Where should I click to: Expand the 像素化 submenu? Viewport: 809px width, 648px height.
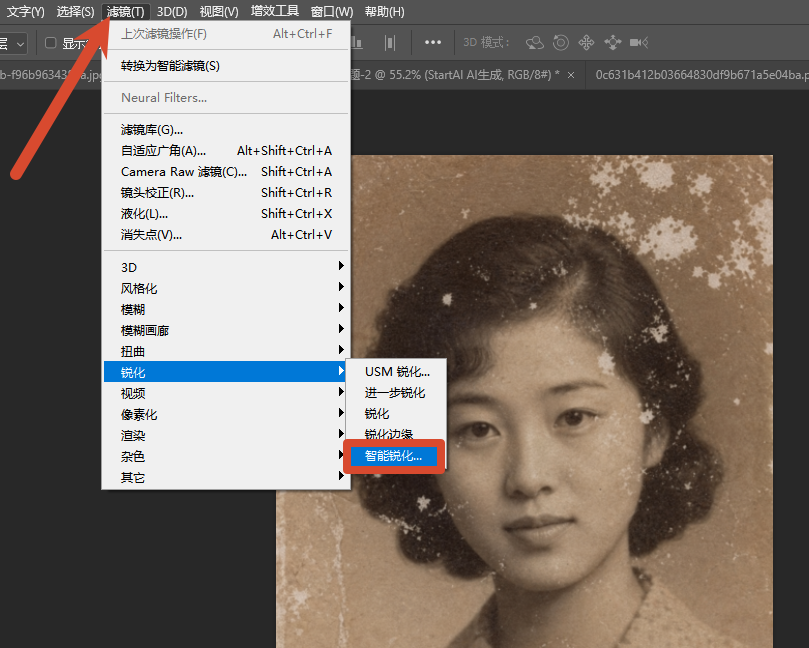tap(226, 414)
